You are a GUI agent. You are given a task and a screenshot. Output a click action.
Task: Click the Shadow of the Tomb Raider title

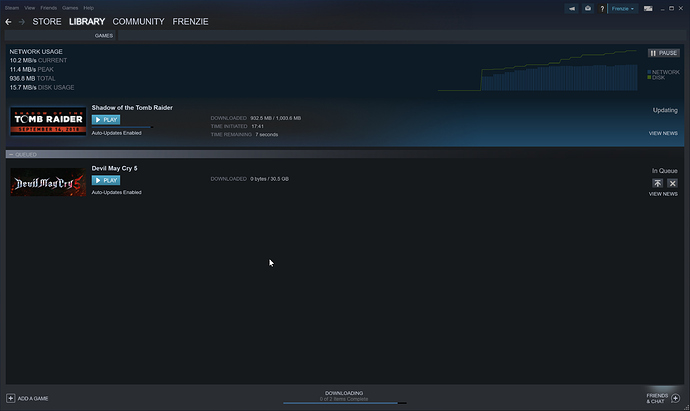pos(132,108)
